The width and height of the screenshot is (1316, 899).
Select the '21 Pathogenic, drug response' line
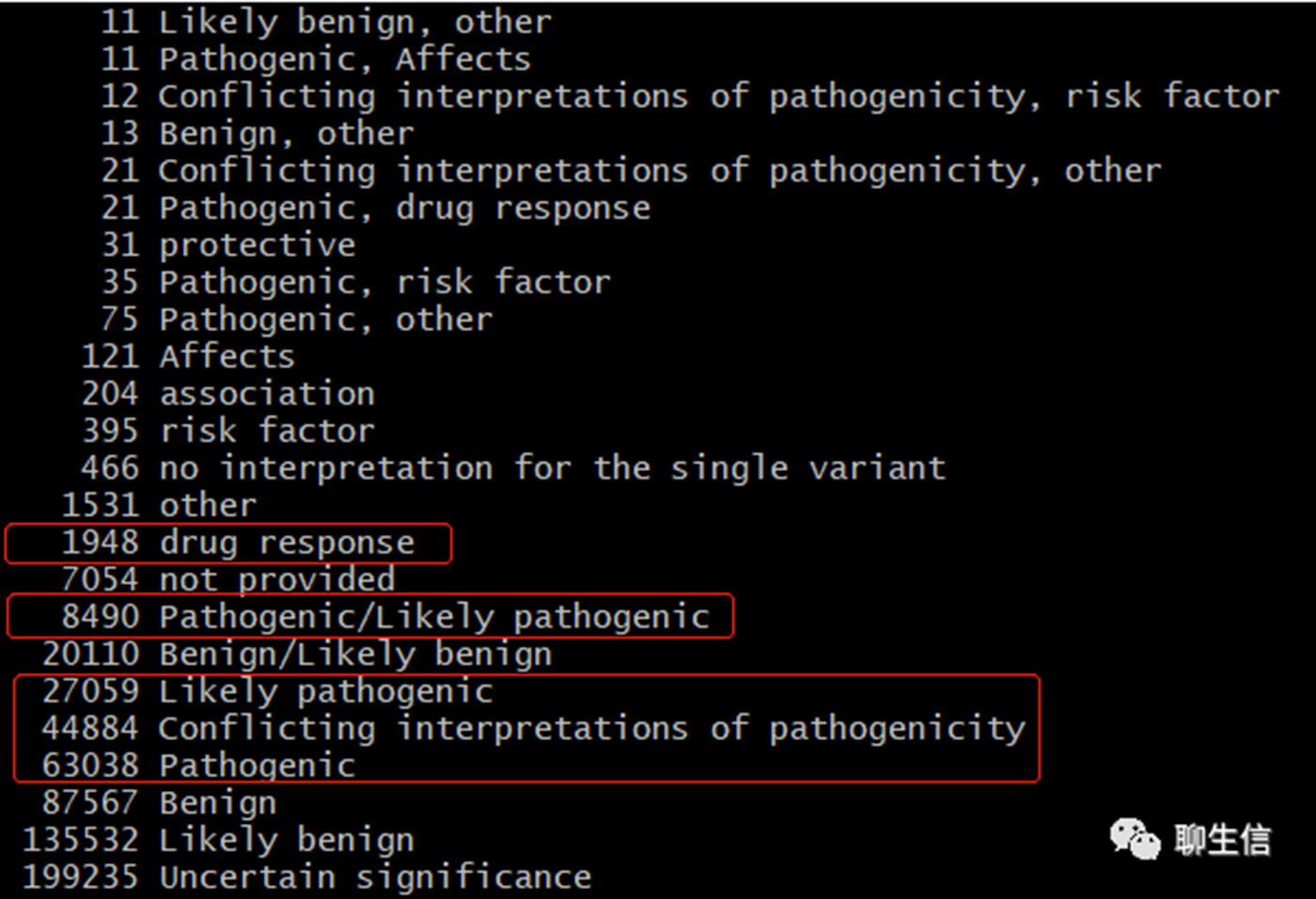[375, 208]
